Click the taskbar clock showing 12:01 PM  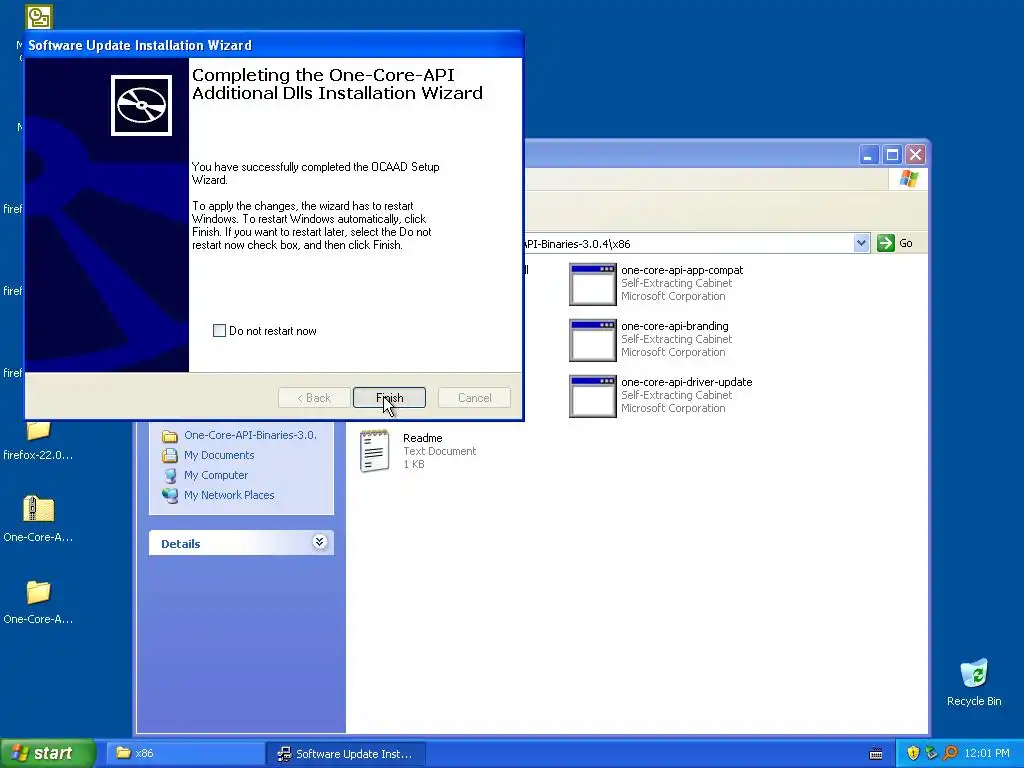point(987,753)
